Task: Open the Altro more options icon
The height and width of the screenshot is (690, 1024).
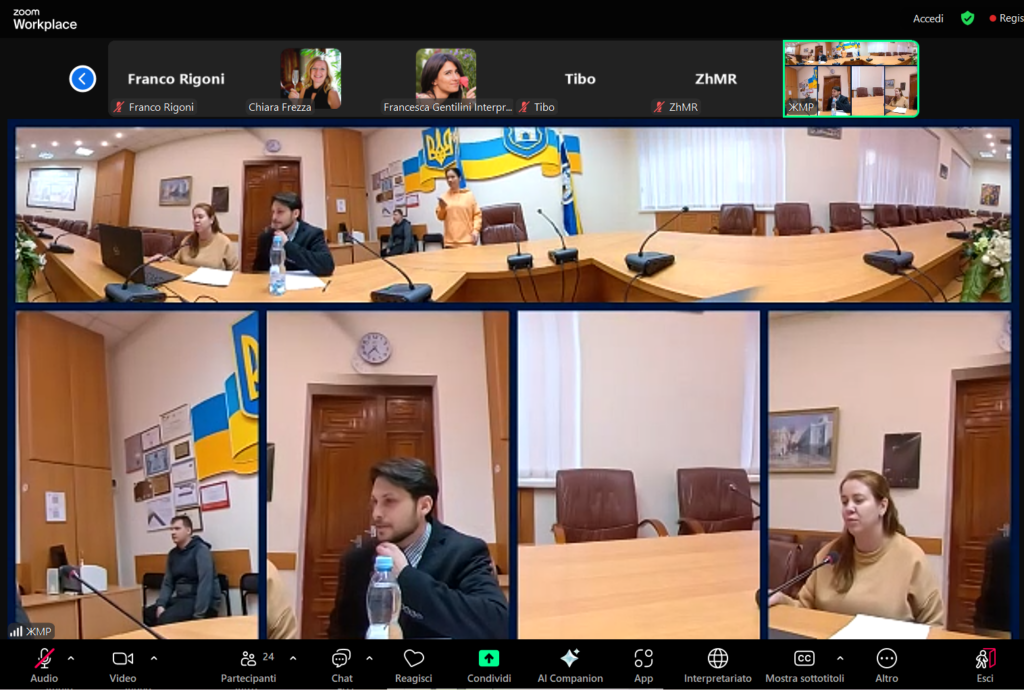Action: pos(886,658)
